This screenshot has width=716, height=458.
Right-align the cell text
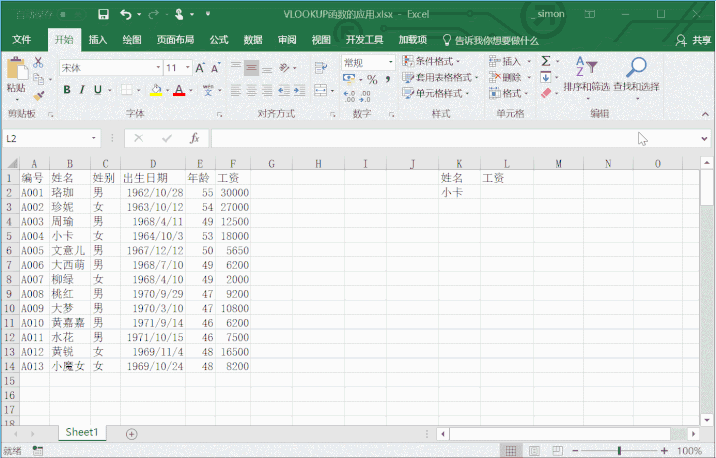[x=267, y=90]
